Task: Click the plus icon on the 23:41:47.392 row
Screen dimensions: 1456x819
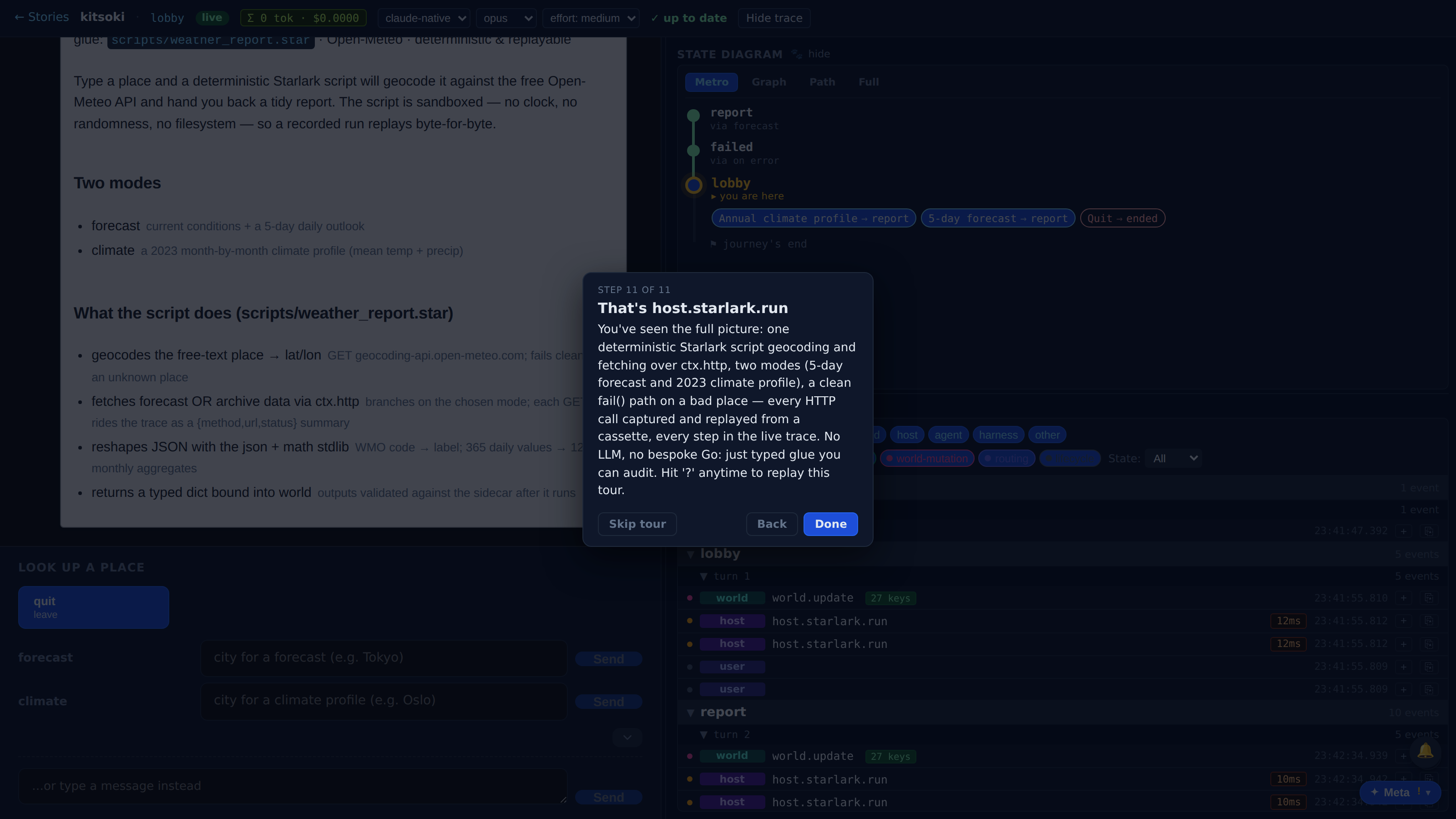Action: tap(1403, 531)
